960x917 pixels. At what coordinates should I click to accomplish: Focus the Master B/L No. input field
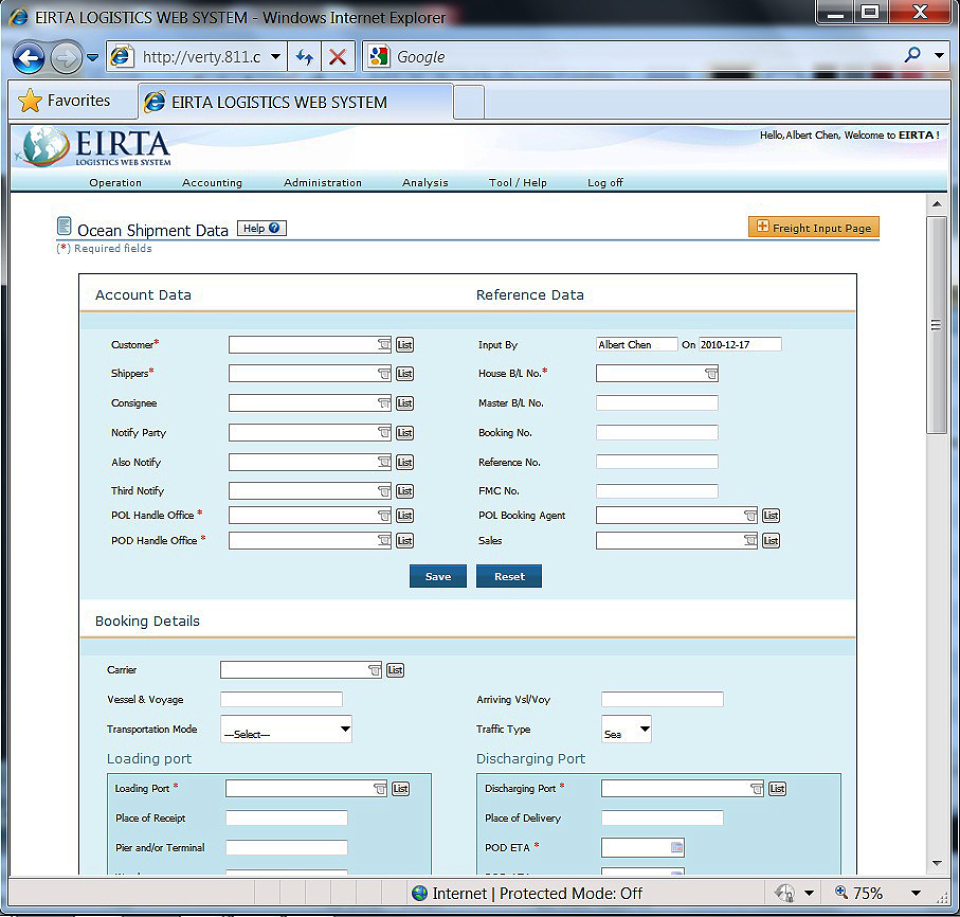657,403
